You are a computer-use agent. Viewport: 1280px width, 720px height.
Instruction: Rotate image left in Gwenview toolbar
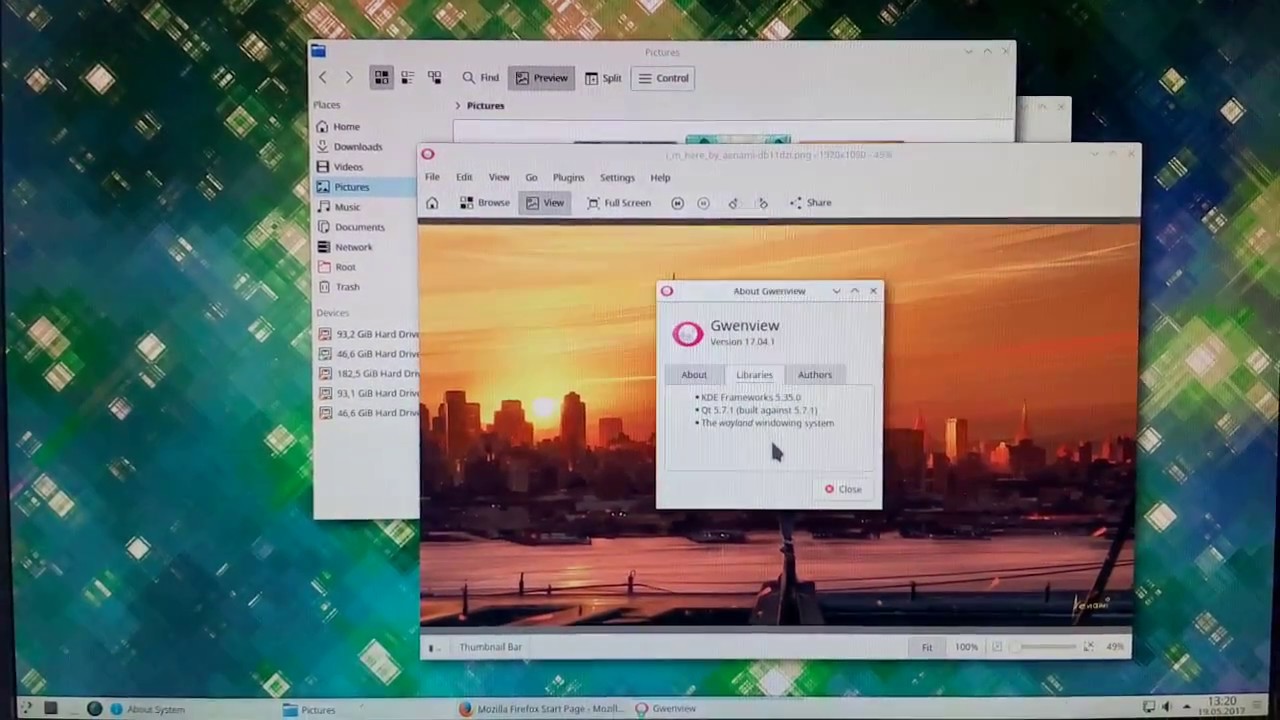733,203
